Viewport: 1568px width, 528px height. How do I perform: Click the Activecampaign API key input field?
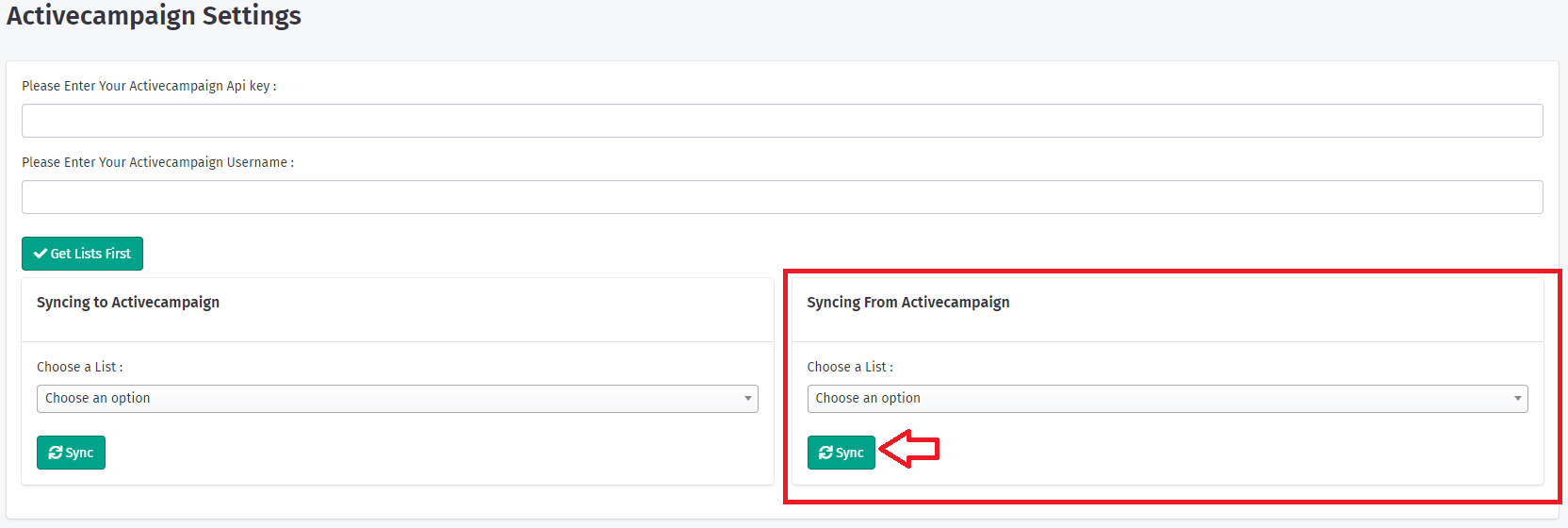[x=782, y=121]
